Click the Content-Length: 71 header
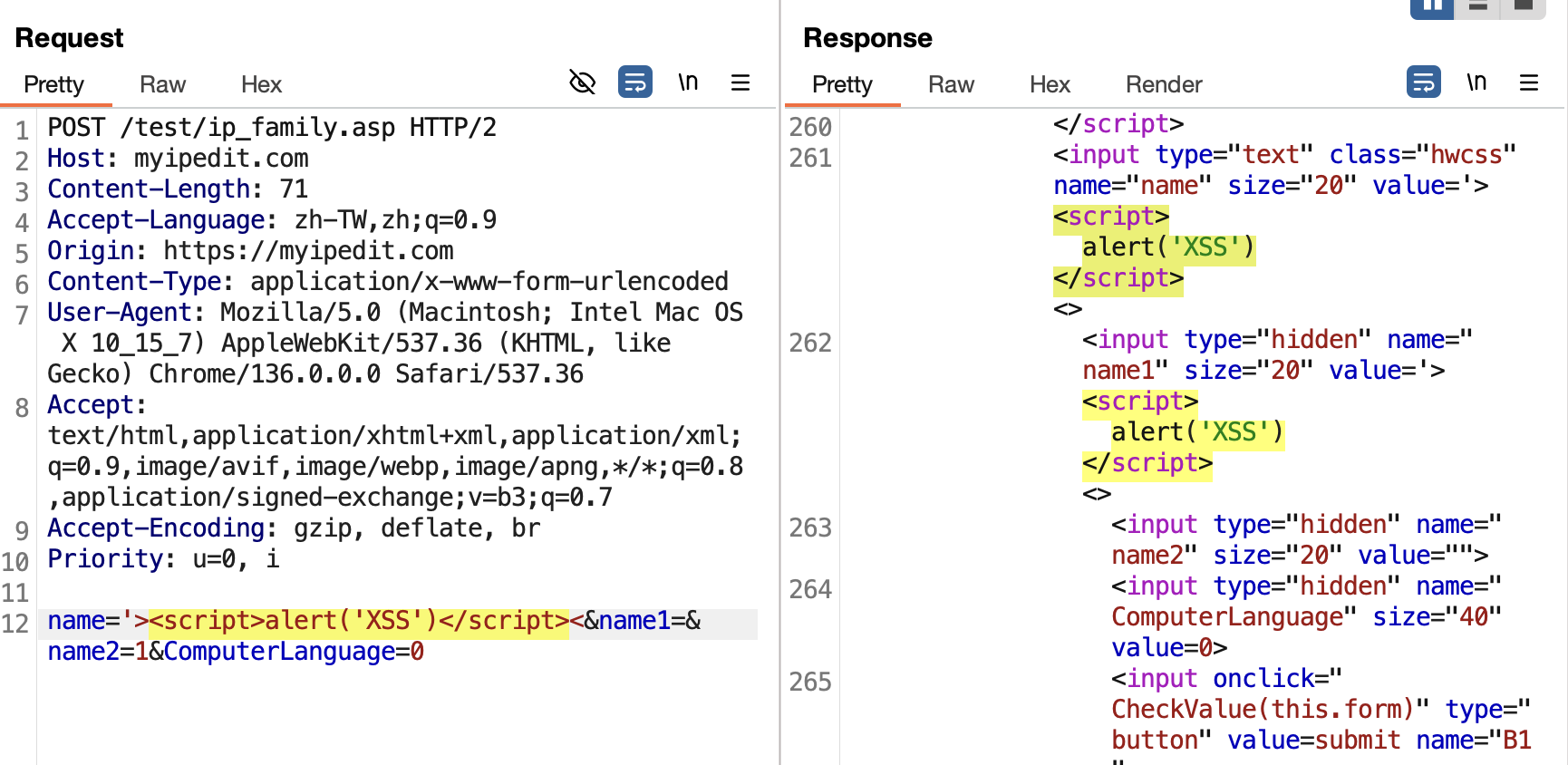The image size is (1568, 765). click(x=178, y=189)
